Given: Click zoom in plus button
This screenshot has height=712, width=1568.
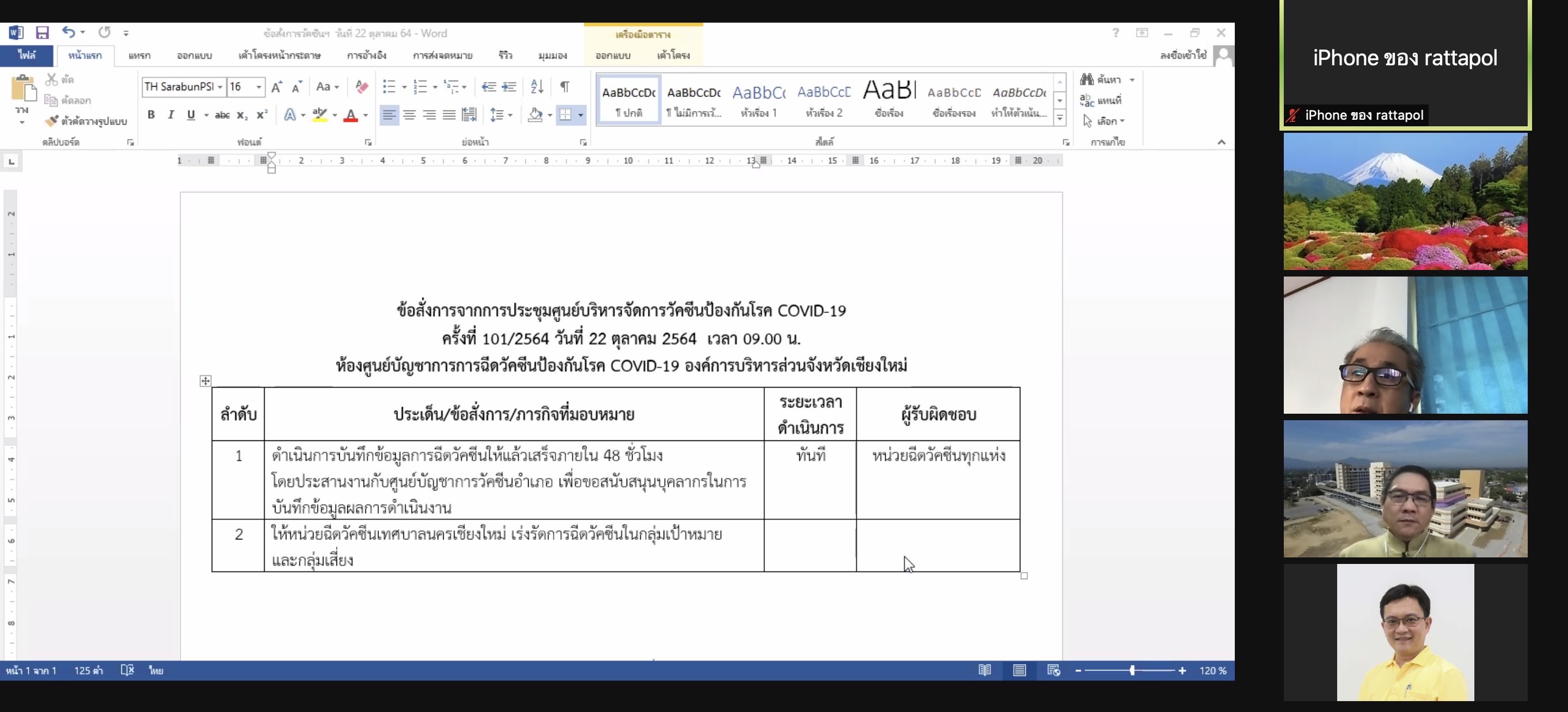Looking at the screenshot, I should pos(1182,670).
